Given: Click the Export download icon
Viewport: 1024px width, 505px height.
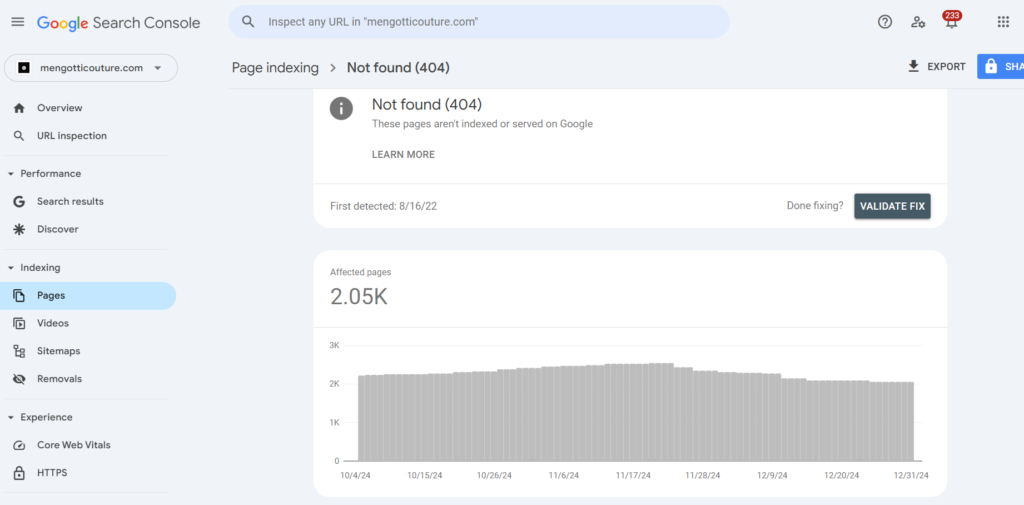Looking at the screenshot, I should pos(914,66).
